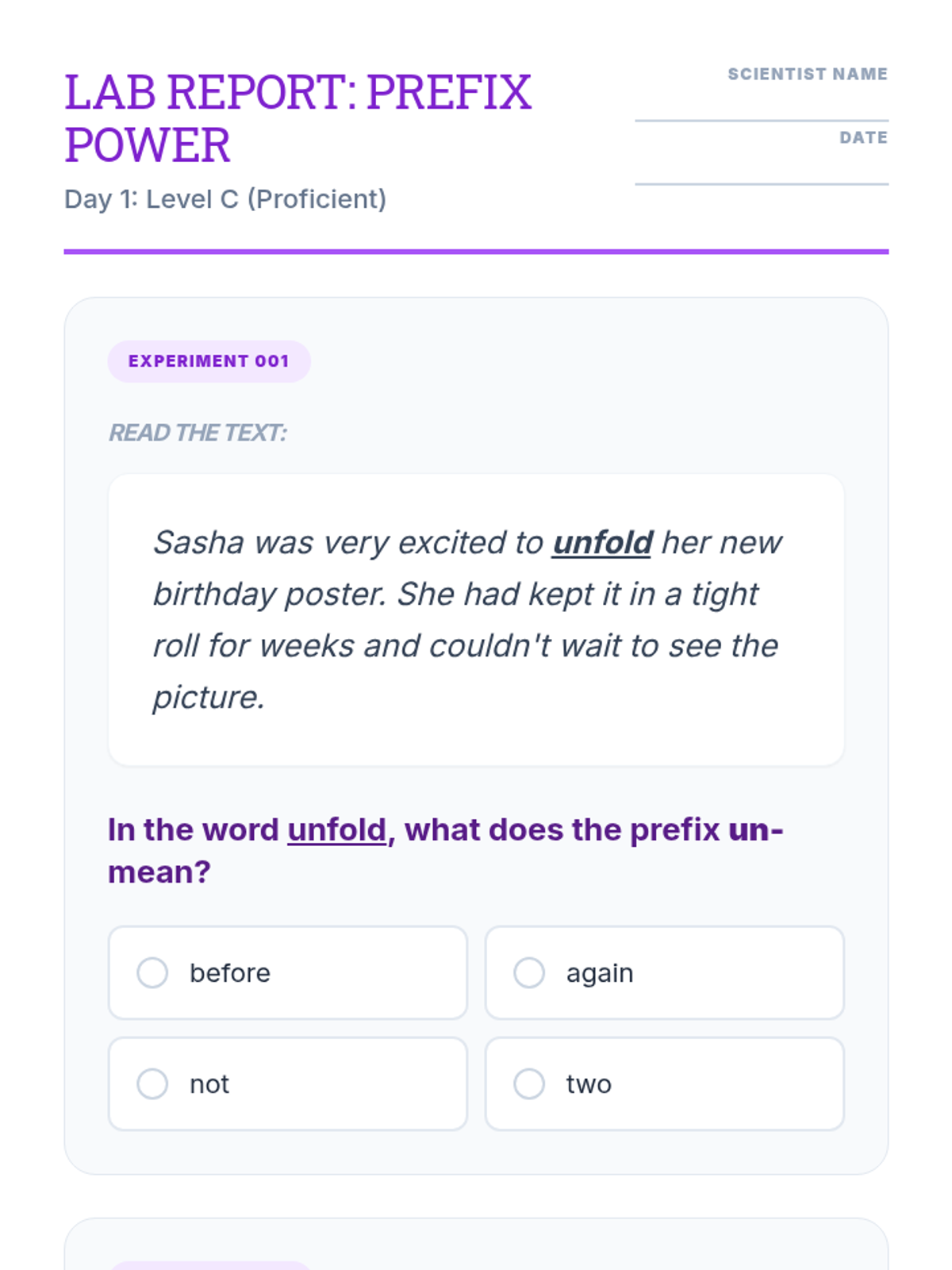The height and width of the screenshot is (1270, 952).
Task: Click the "READ THE TEXT:" label
Action: click(198, 433)
